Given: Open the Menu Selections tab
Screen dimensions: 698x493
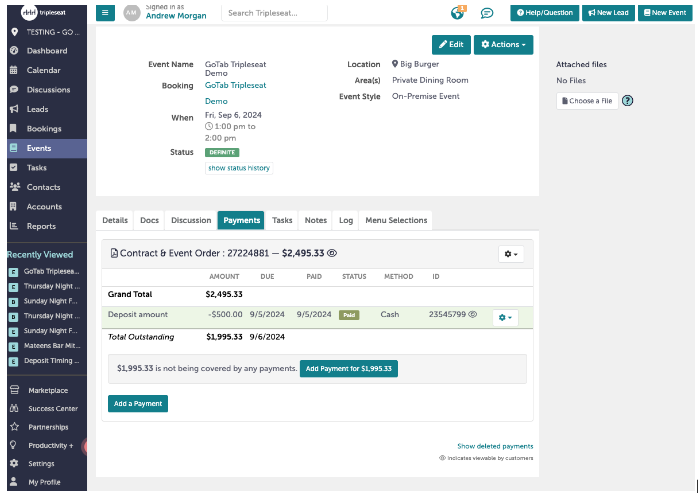Looking at the screenshot, I should [396, 220].
